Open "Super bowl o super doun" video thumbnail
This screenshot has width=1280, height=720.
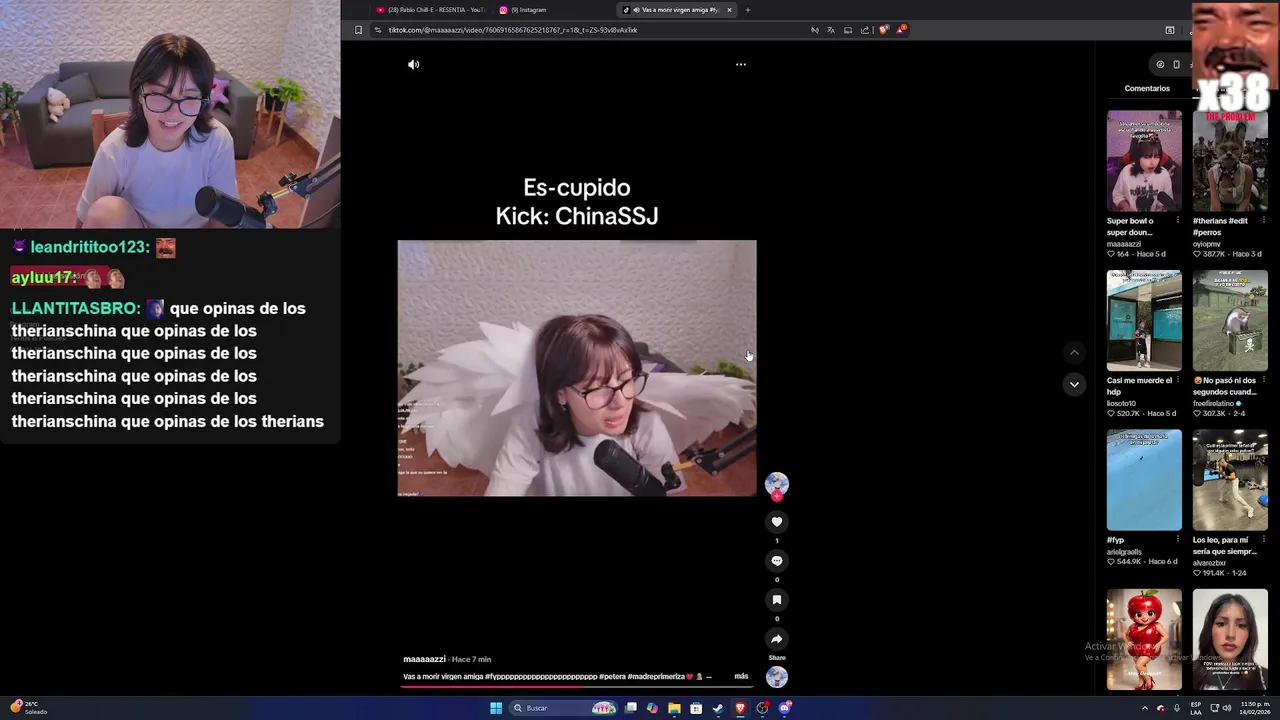(x=1144, y=161)
